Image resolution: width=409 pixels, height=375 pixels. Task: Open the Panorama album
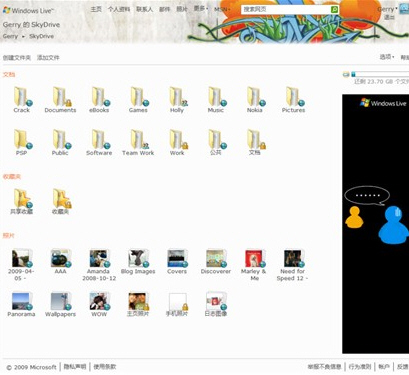click(21, 305)
